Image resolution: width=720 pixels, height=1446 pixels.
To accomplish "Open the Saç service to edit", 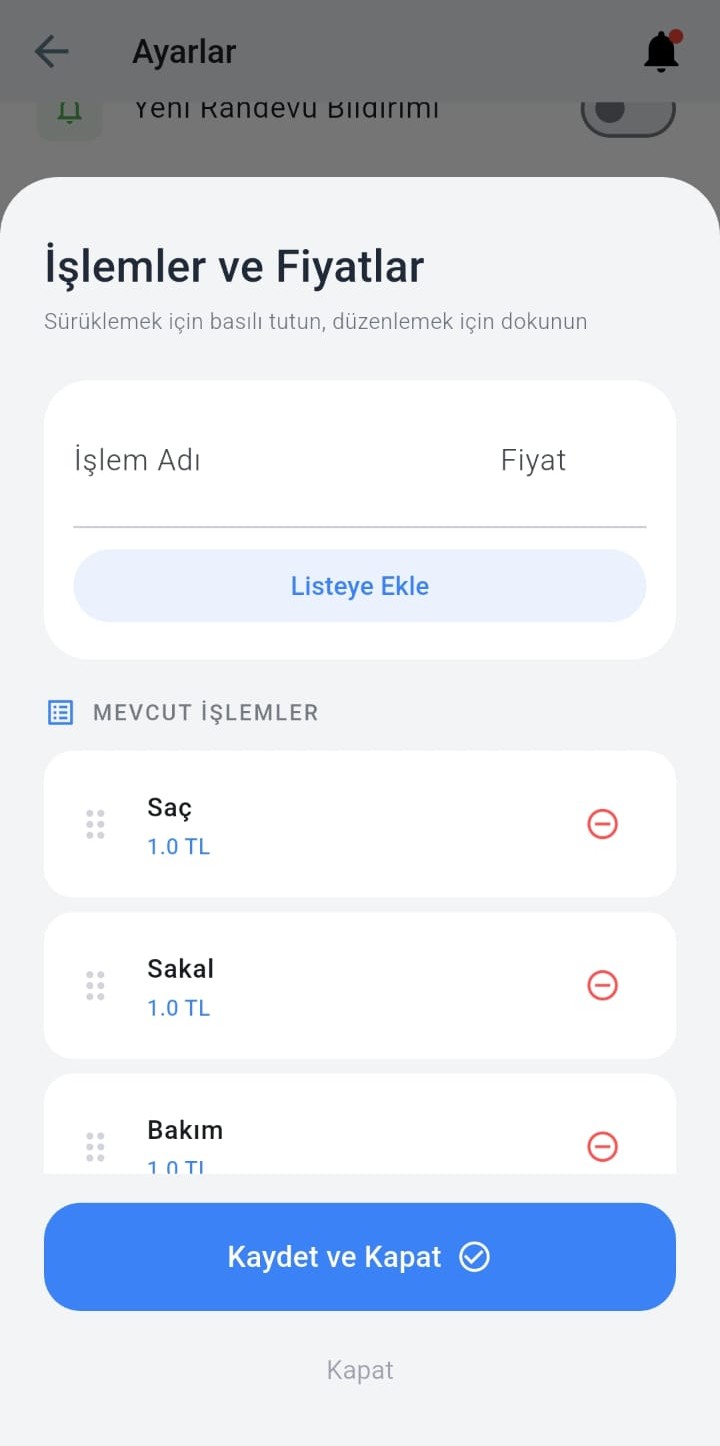I will click(x=170, y=808).
